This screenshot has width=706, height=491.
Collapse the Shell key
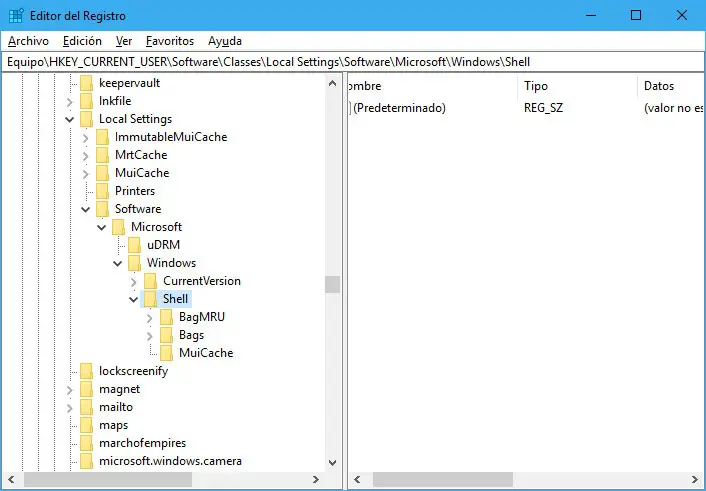[134, 300]
